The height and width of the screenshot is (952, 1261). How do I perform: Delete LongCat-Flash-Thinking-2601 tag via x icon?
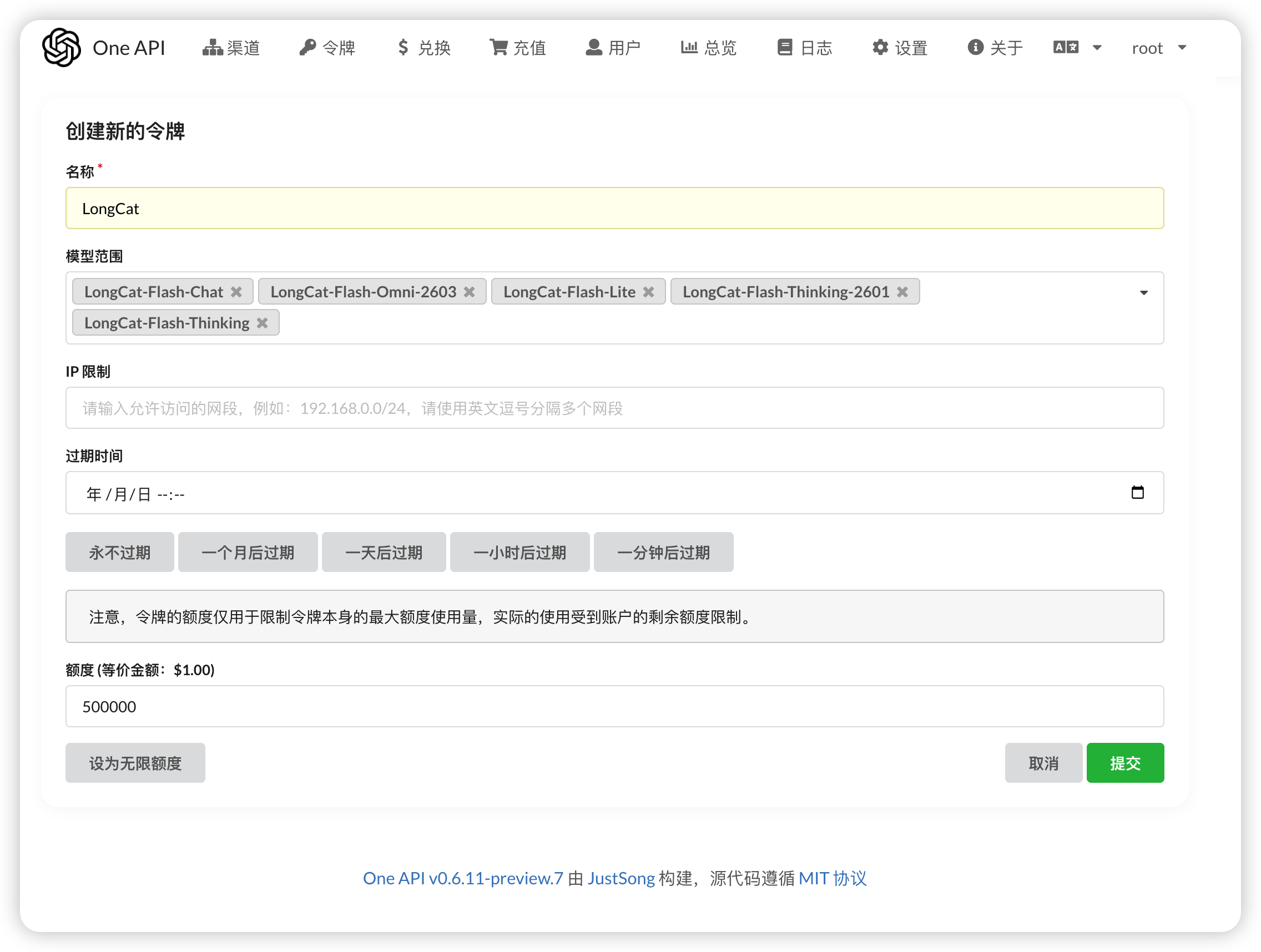pyautogui.click(x=902, y=292)
